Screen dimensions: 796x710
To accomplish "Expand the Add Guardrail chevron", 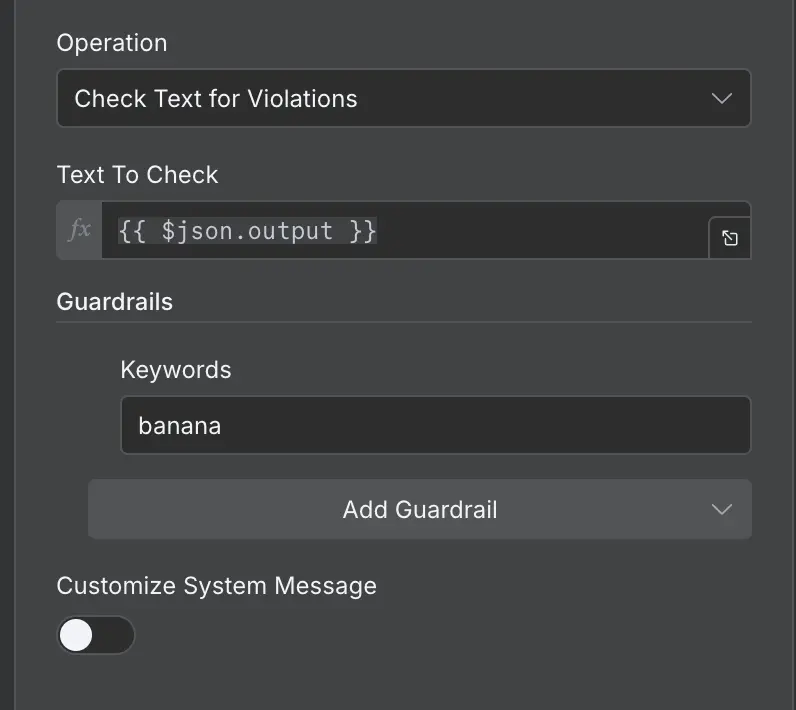I will [721, 510].
